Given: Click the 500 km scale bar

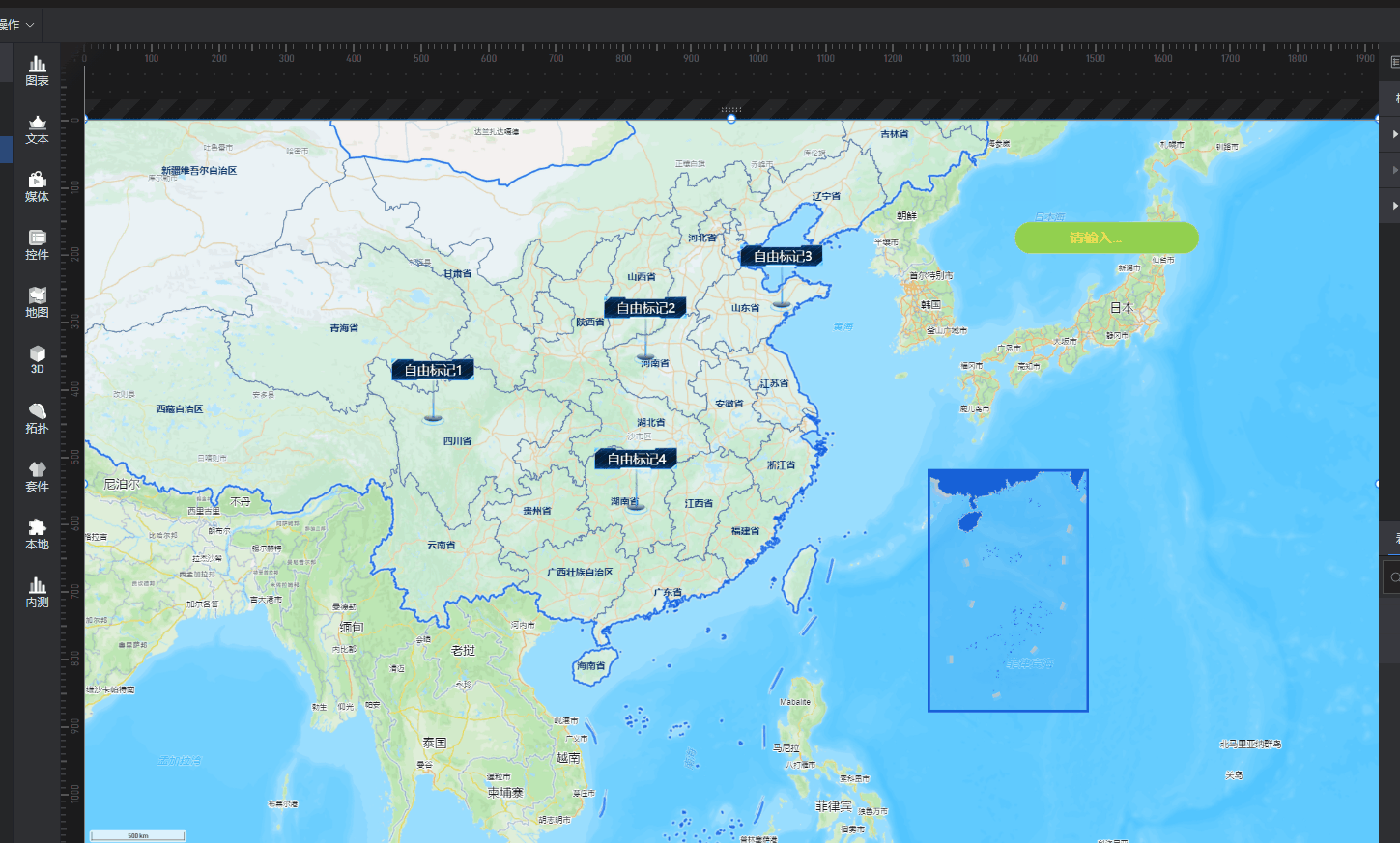Looking at the screenshot, I should 138,835.
